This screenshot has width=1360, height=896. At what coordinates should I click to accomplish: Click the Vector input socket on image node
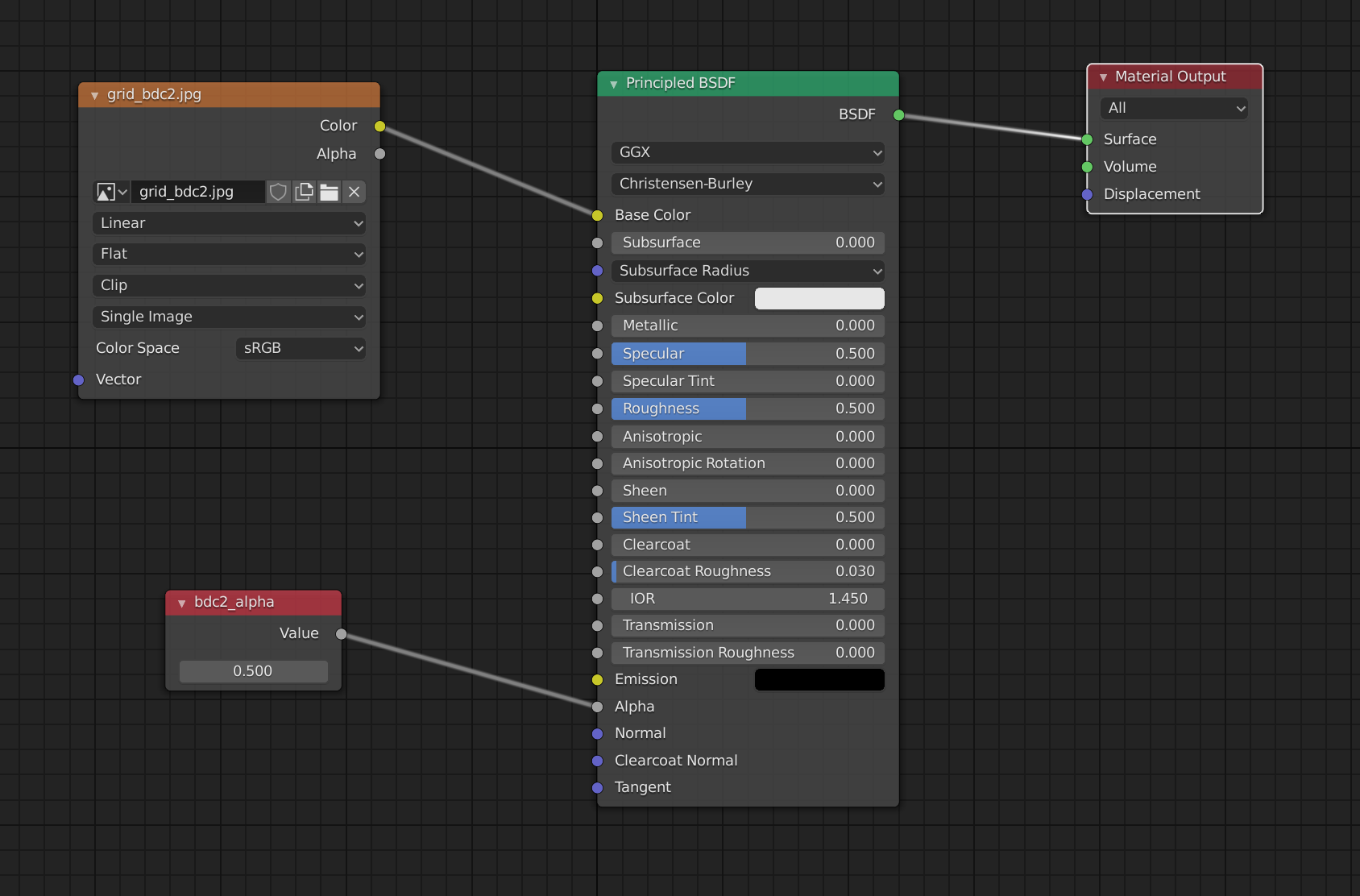pos(78,380)
